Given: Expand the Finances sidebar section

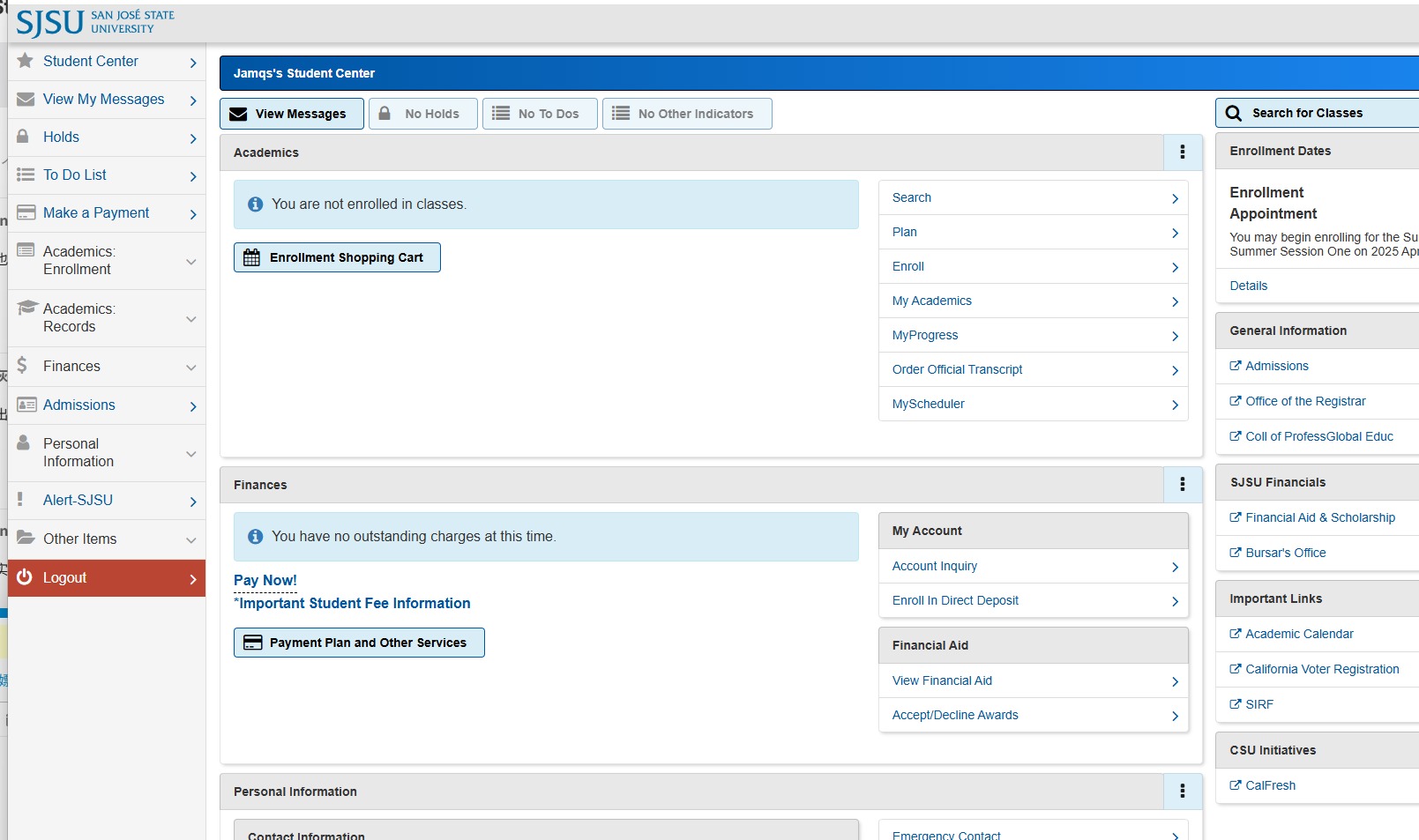Looking at the screenshot, I should pos(106,367).
